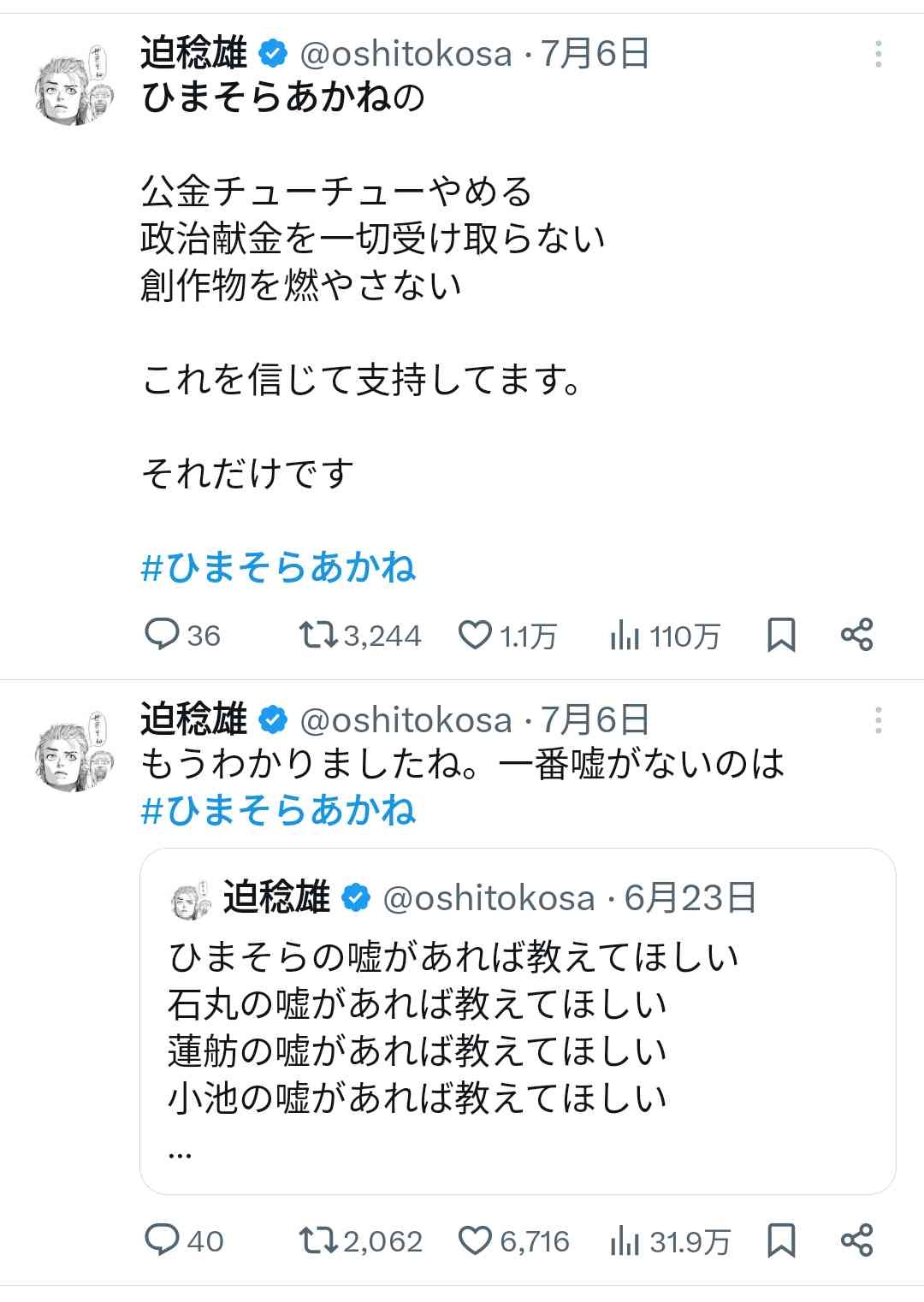Click @oshitokosa handle in first tweet
This screenshot has height=1302, width=924.
406,55
